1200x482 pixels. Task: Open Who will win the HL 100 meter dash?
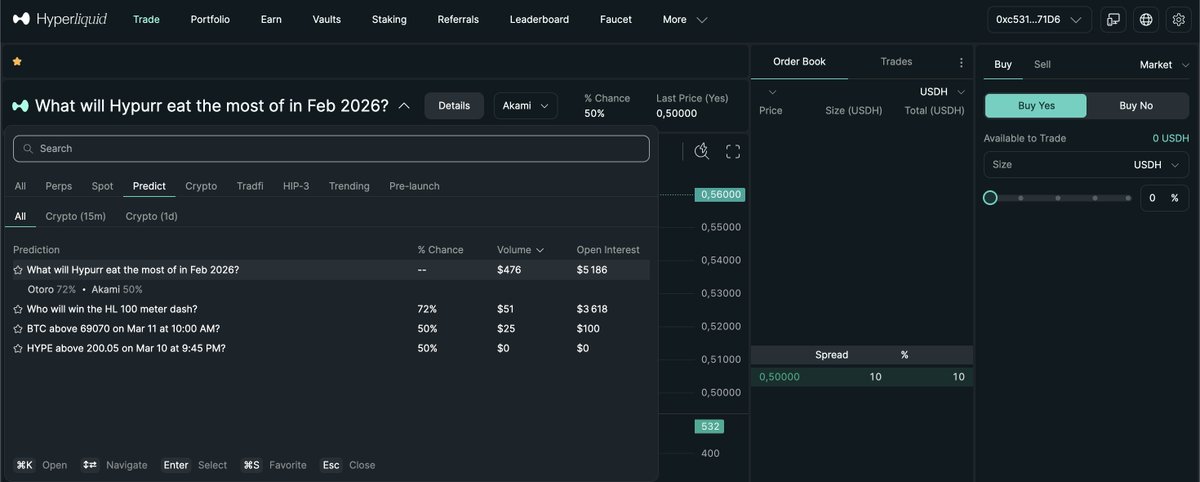pyautogui.click(x=112, y=309)
